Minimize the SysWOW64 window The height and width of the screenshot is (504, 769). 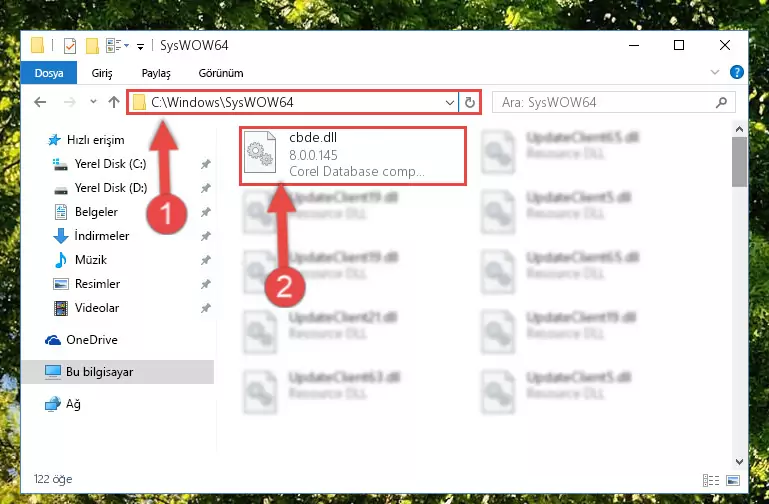pyautogui.click(x=634, y=46)
